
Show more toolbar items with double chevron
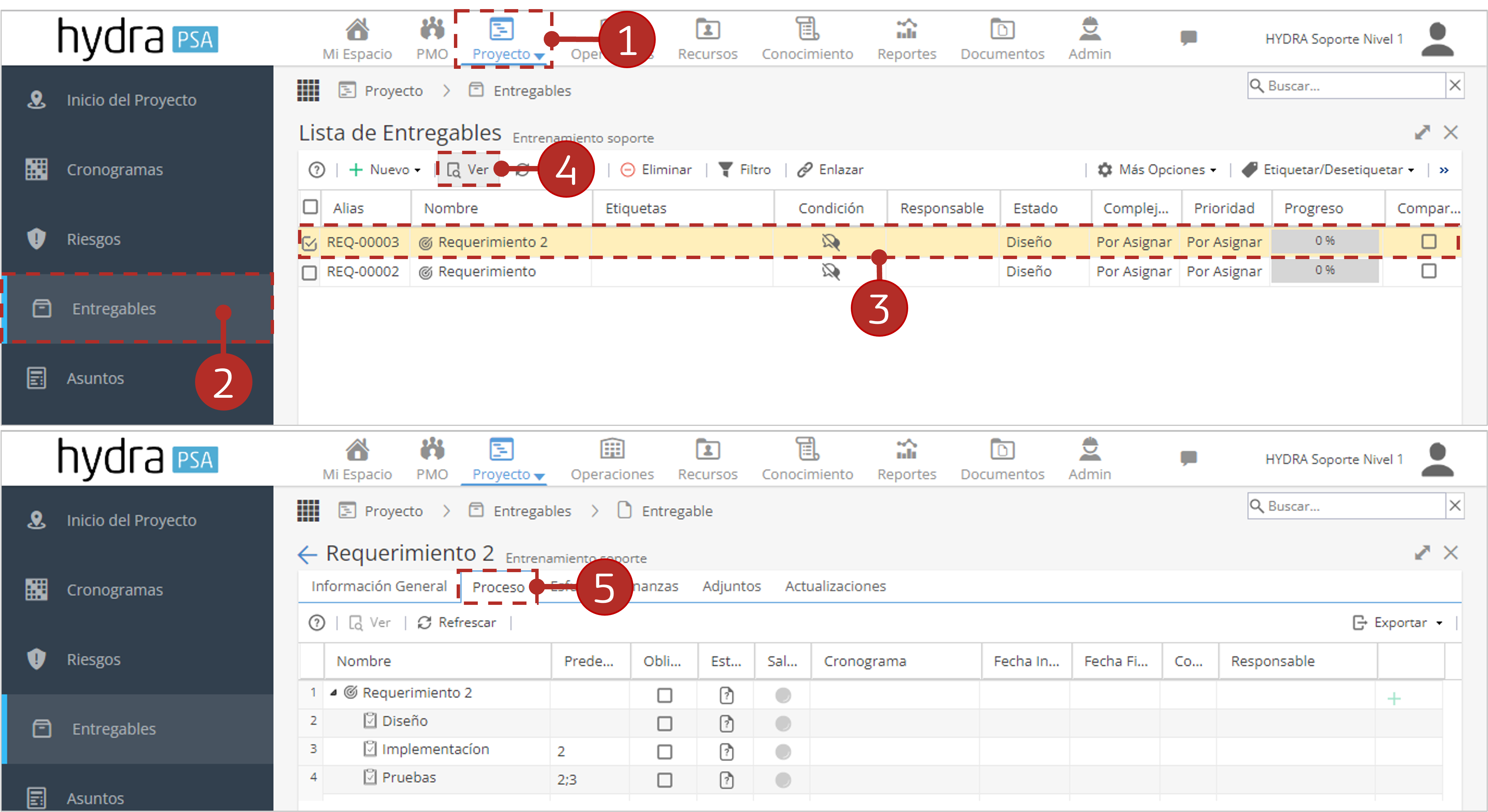pyautogui.click(x=1443, y=170)
